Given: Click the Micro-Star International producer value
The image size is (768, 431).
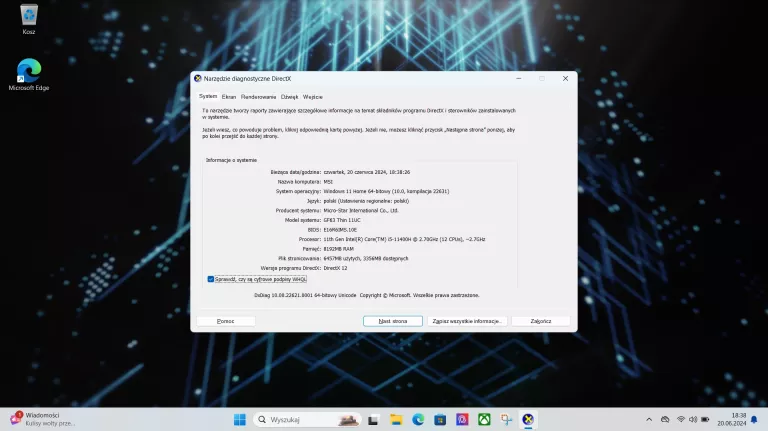Looking at the screenshot, I should tap(361, 211).
